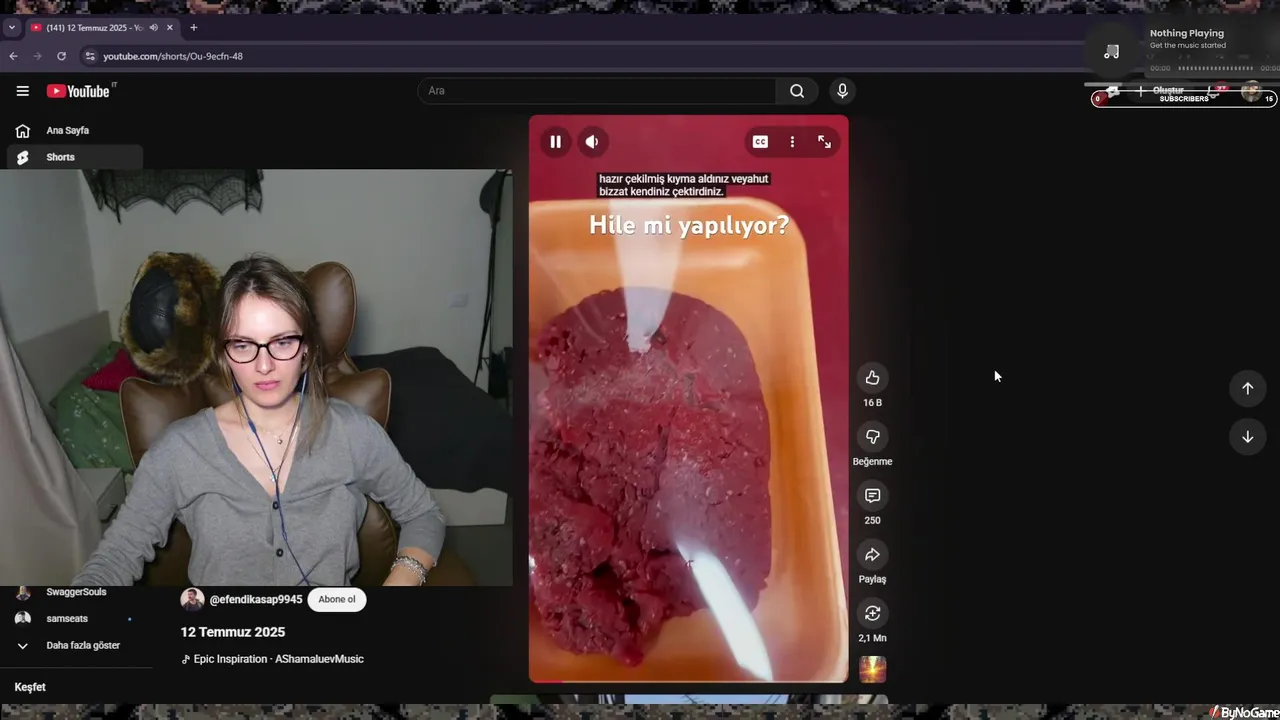Click the search magnifier button
The height and width of the screenshot is (720, 1280).
pyautogui.click(x=797, y=91)
